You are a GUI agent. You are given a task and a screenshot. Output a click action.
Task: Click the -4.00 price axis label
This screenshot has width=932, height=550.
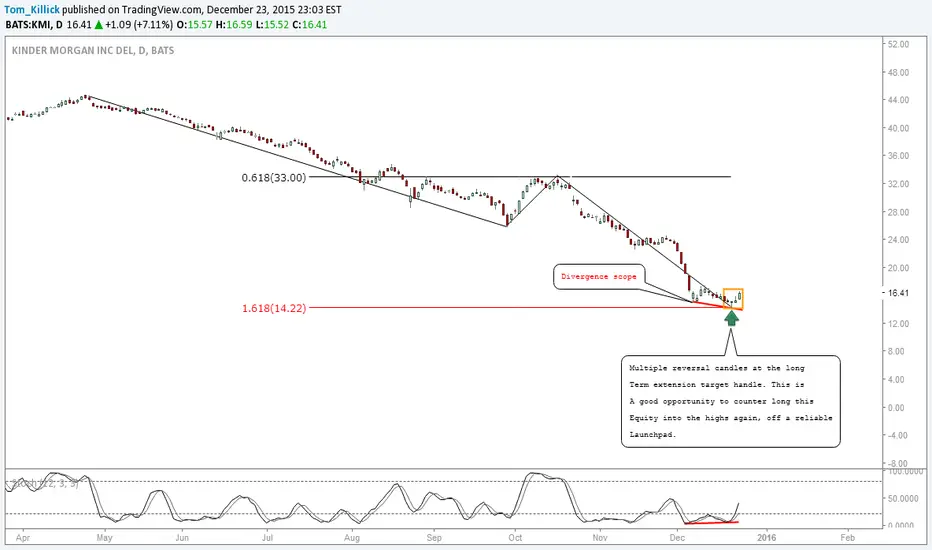(x=898, y=435)
